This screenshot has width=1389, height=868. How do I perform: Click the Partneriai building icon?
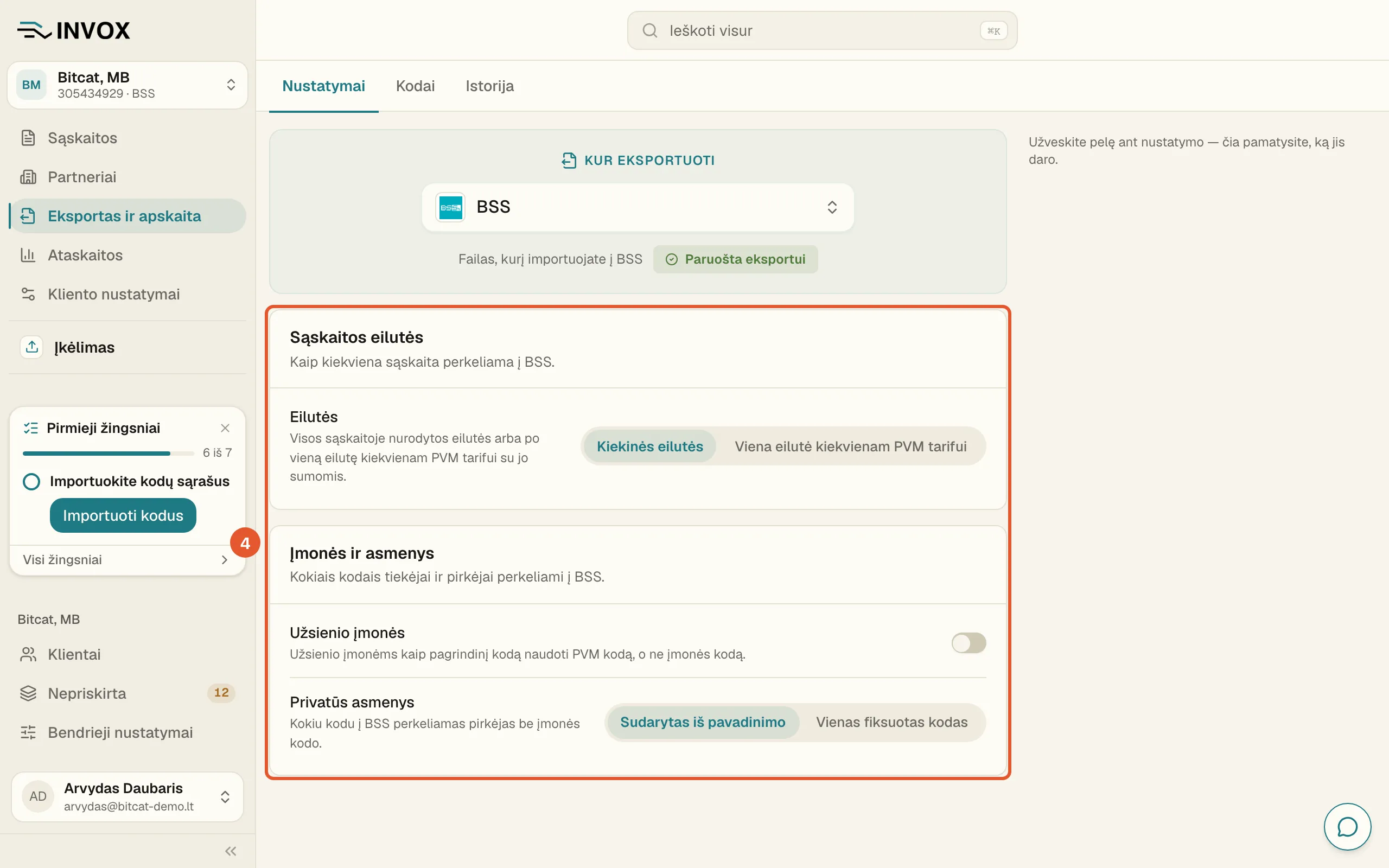pos(28,177)
